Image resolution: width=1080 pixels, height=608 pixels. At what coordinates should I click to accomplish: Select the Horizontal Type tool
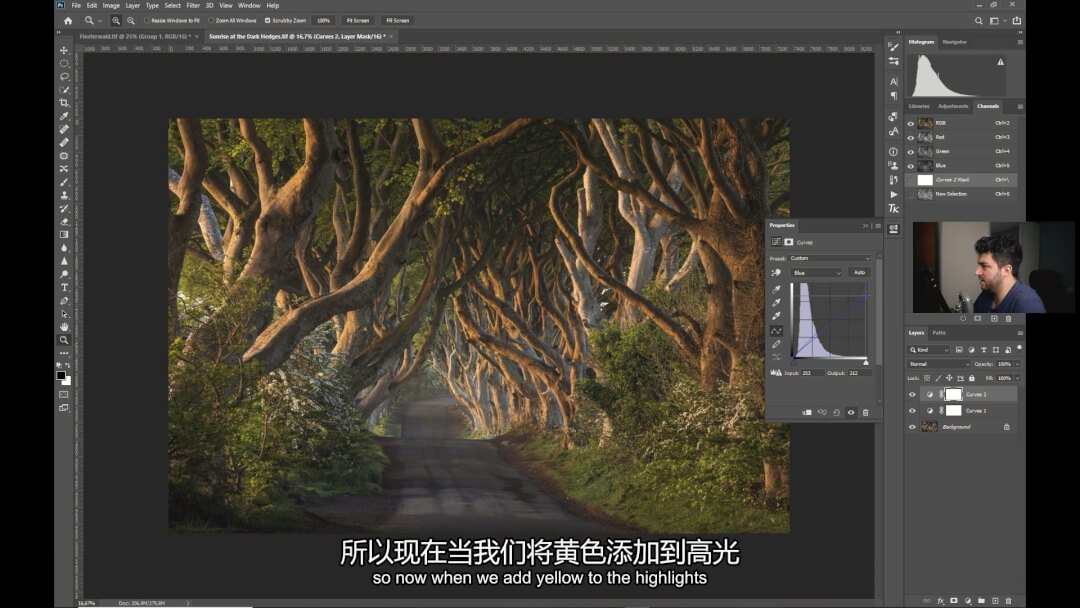click(x=64, y=287)
